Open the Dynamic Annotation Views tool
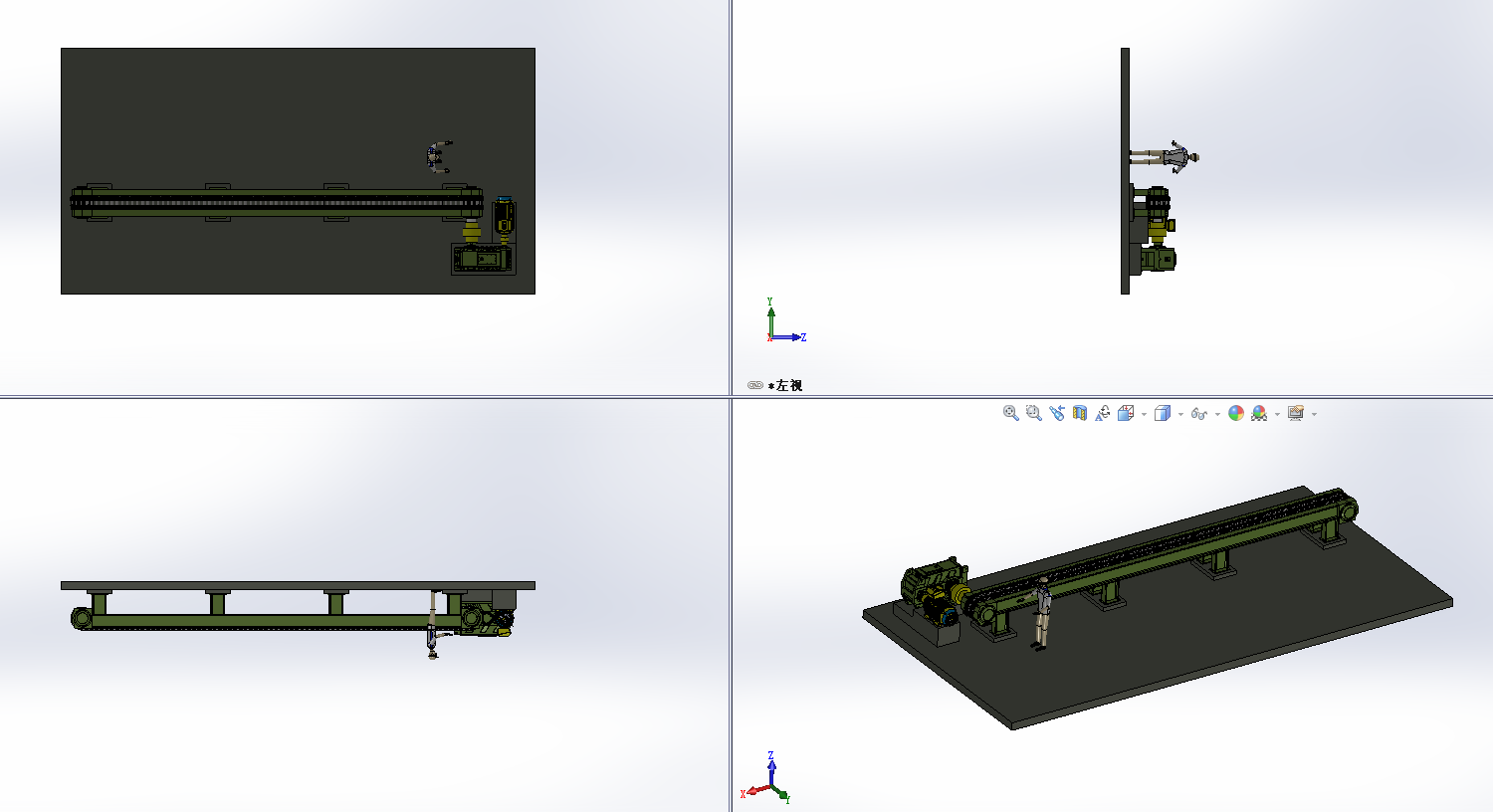 [1102, 413]
